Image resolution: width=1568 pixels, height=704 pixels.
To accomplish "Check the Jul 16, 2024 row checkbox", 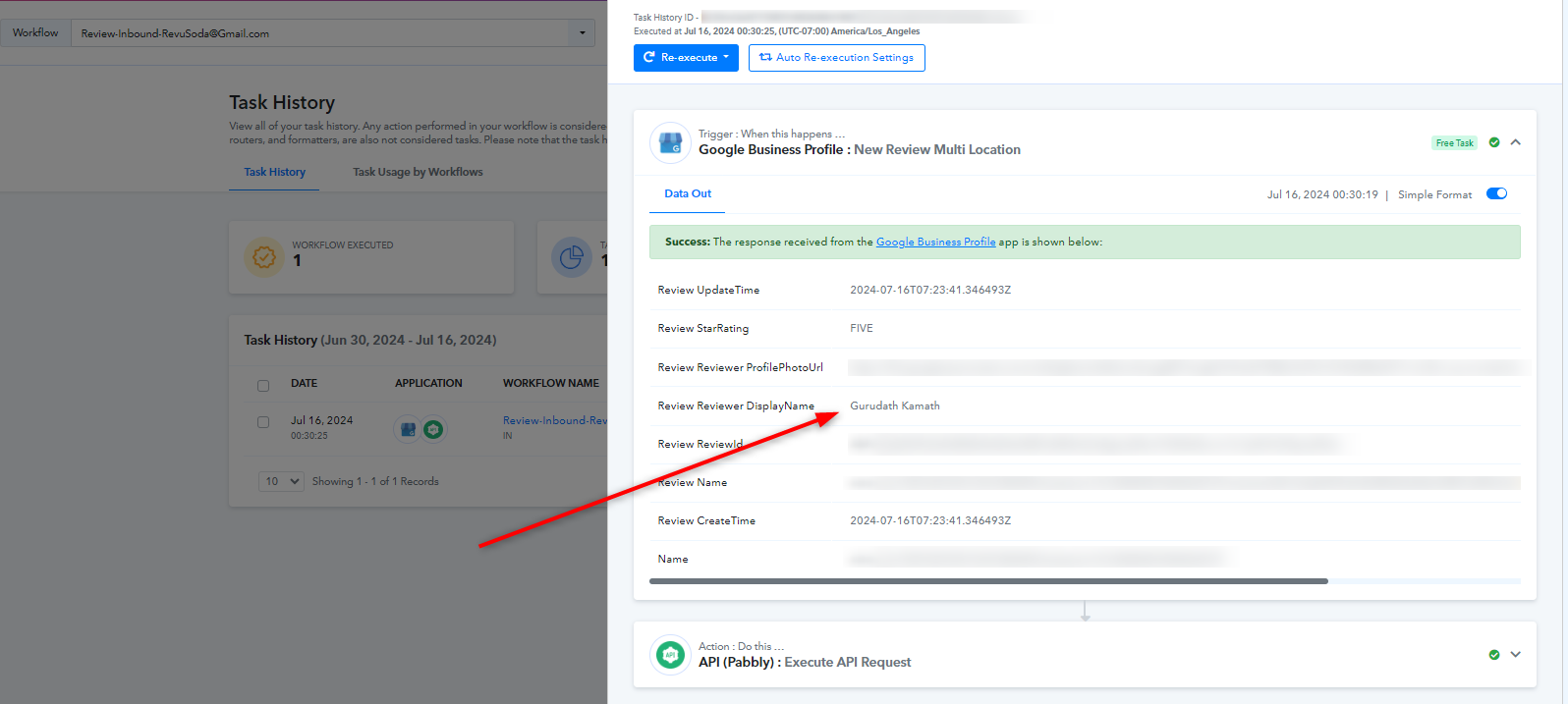I will coord(263,422).
